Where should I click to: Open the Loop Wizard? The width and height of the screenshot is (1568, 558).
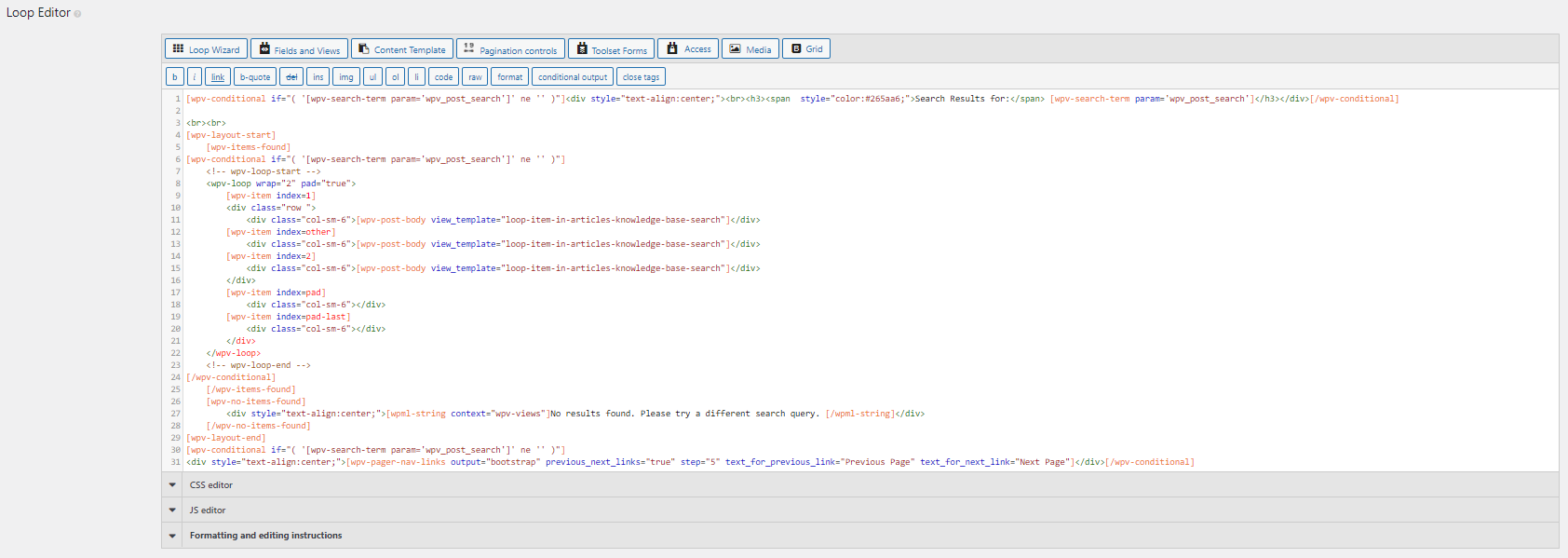point(206,49)
